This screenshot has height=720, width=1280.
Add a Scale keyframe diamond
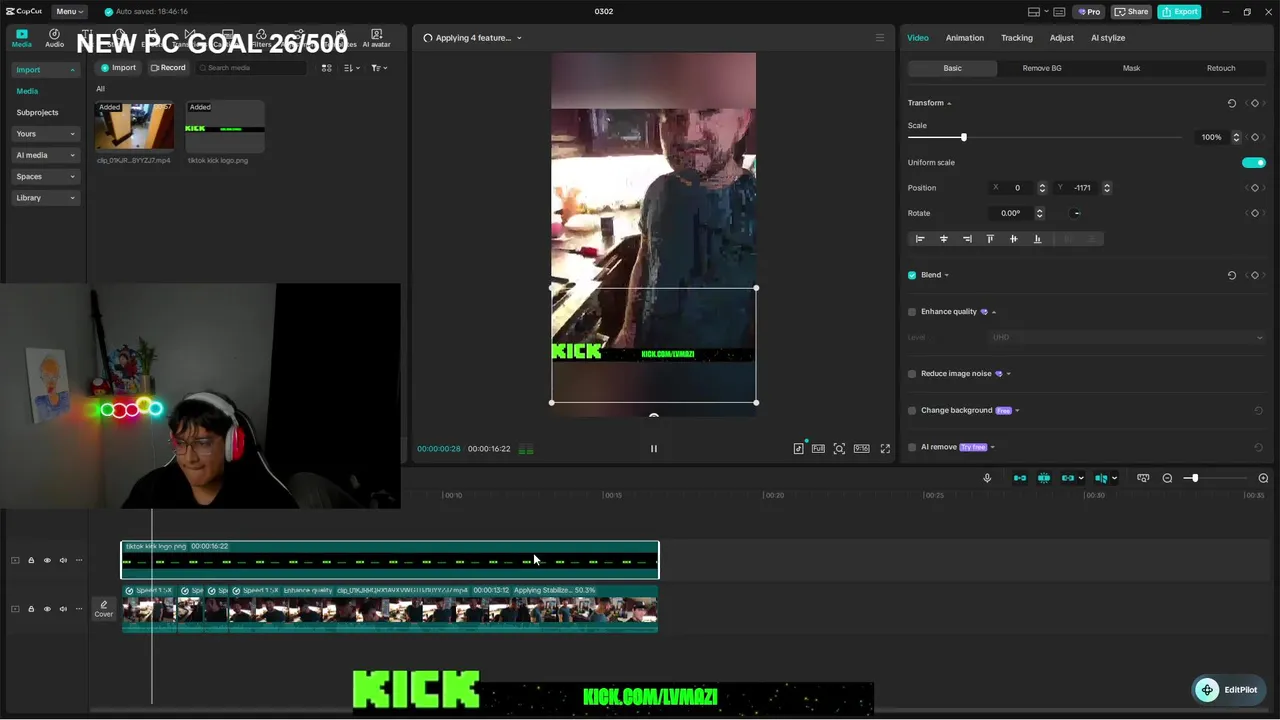(x=1255, y=137)
